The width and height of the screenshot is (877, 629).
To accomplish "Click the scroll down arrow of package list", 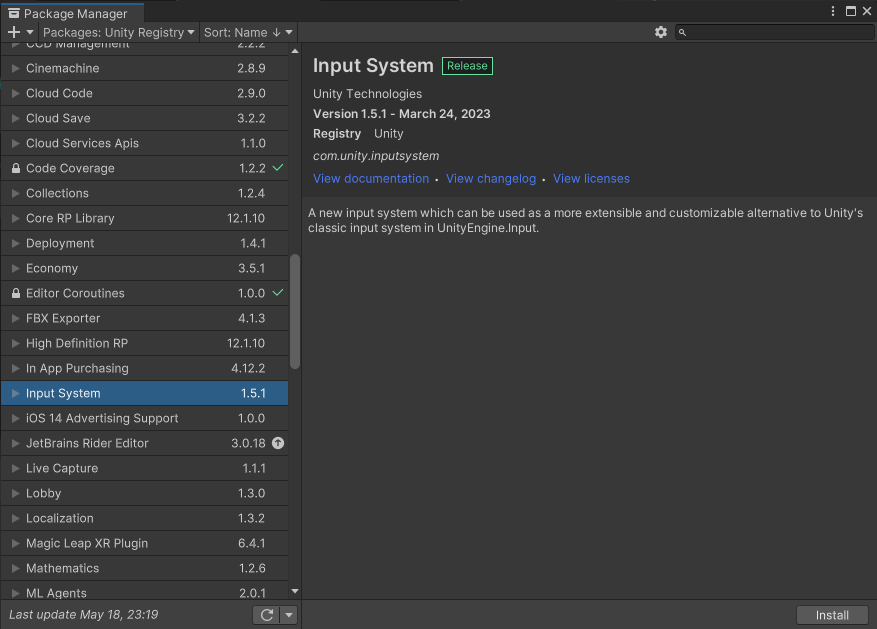I will tap(295, 591).
